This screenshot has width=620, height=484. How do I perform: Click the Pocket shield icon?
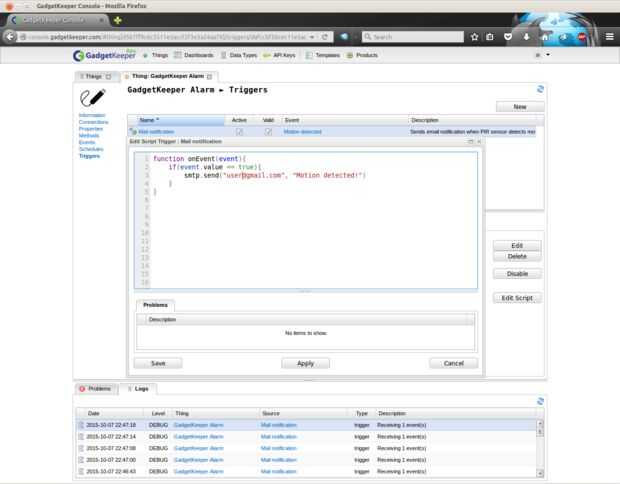point(508,37)
